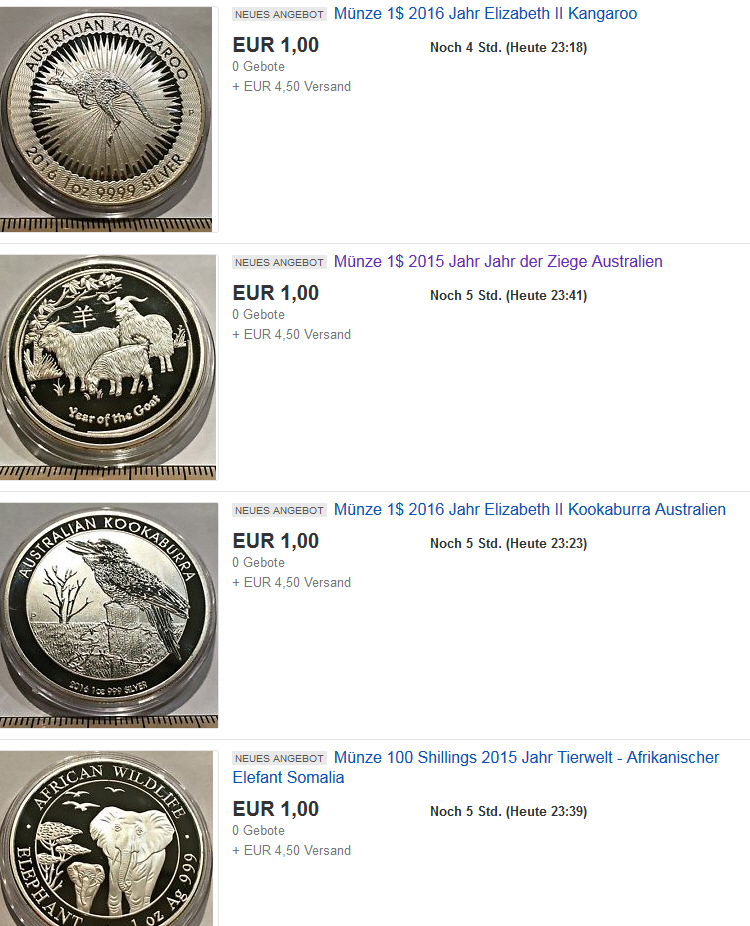Click the NEUES ANGEBOT badge on Kookaburra listing

(279, 510)
